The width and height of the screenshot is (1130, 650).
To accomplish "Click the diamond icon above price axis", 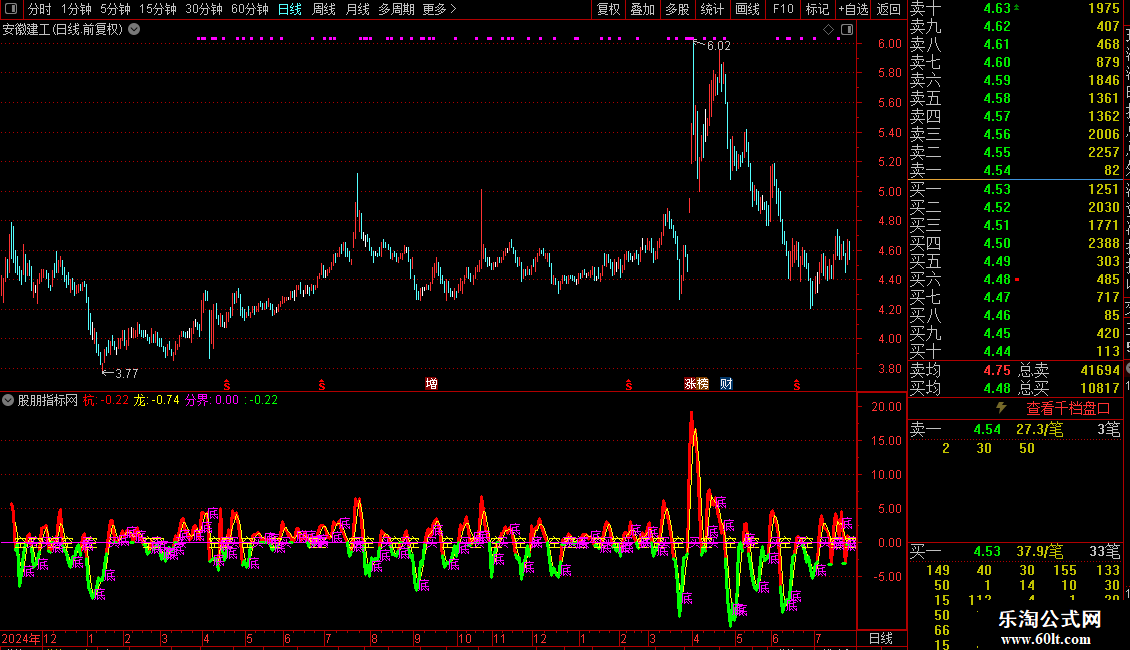I will (x=828, y=30).
